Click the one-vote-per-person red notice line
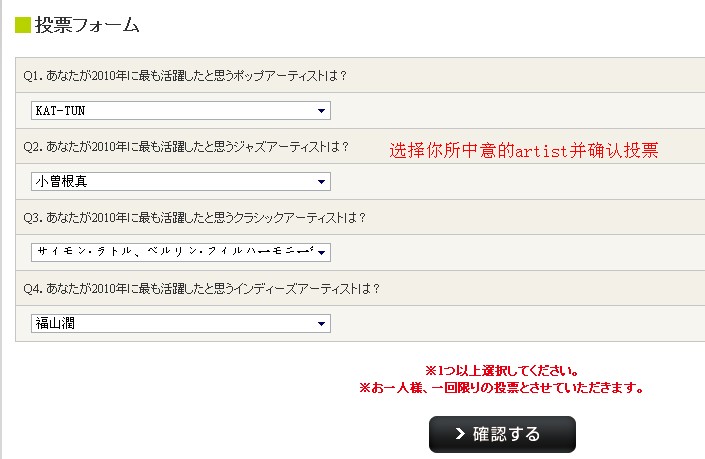Viewport: 705px width, 459px height. 502,388
